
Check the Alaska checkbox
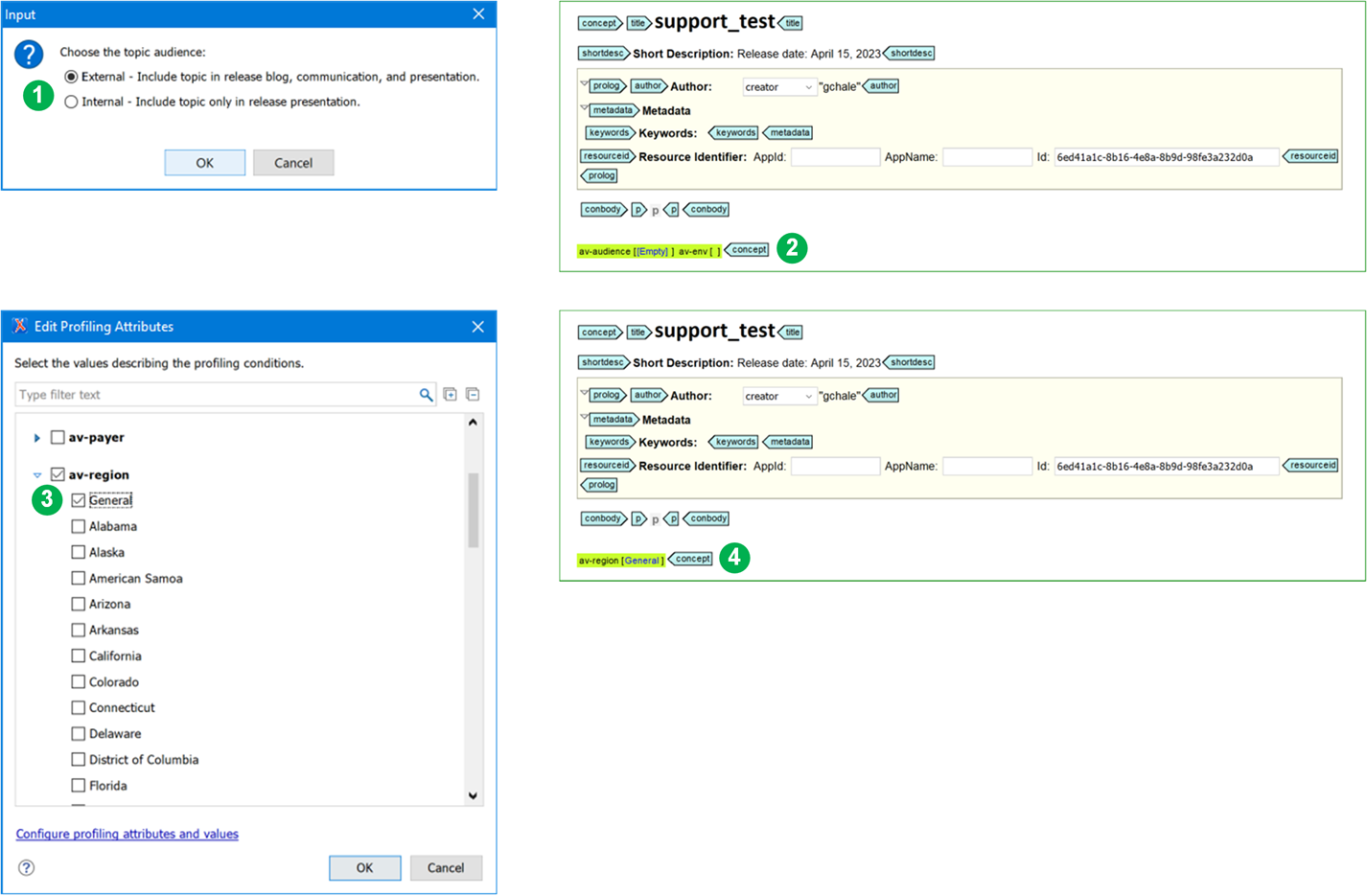[79, 552]
